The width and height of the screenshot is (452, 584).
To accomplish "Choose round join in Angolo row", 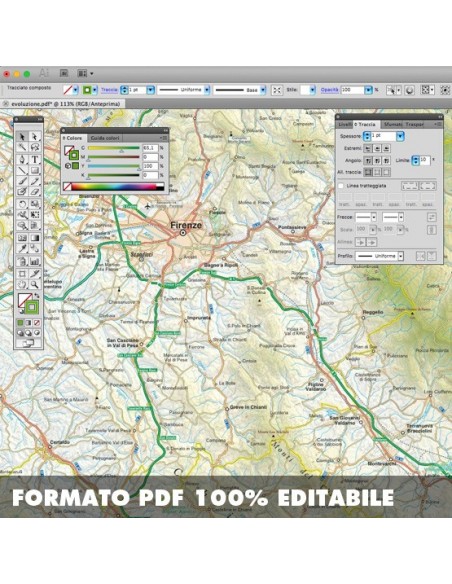I will point(377,161).
